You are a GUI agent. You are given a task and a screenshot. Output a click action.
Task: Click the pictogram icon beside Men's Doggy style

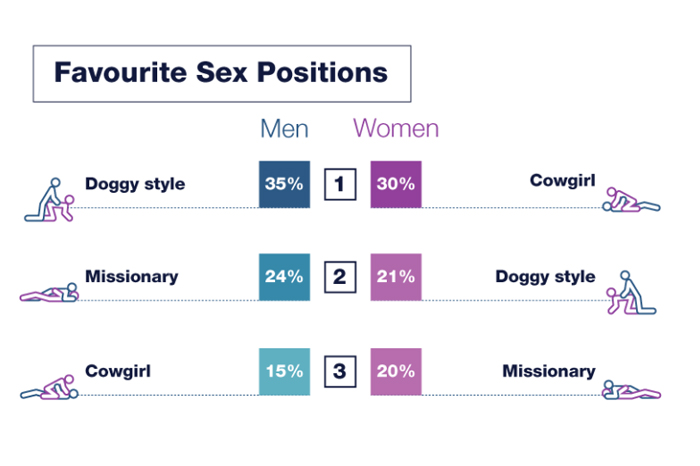click(50, 199)
